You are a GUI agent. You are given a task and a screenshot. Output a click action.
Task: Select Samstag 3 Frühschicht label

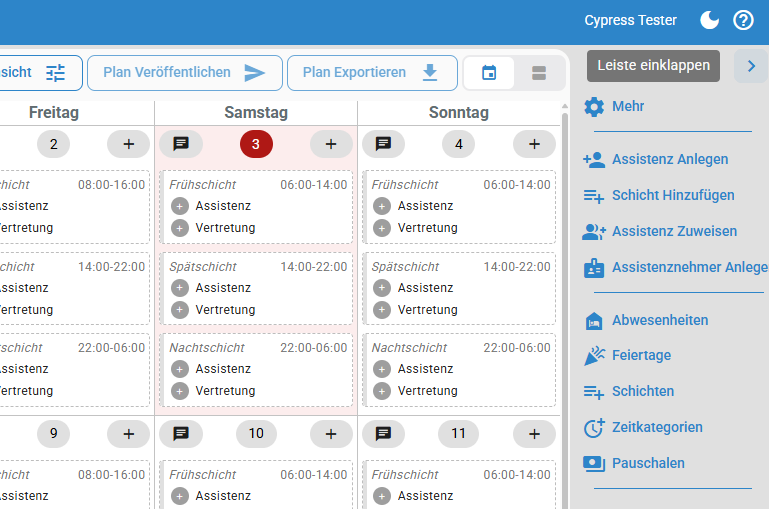click(203, 185)
